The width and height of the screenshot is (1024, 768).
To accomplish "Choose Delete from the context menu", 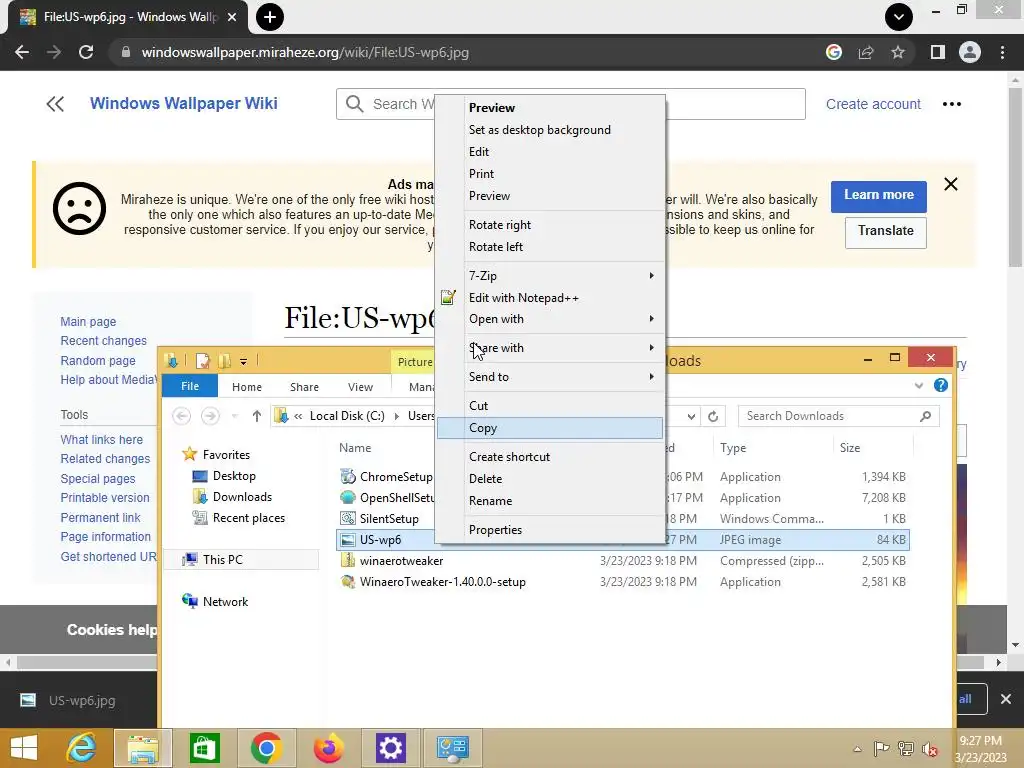I will point(550,479).
